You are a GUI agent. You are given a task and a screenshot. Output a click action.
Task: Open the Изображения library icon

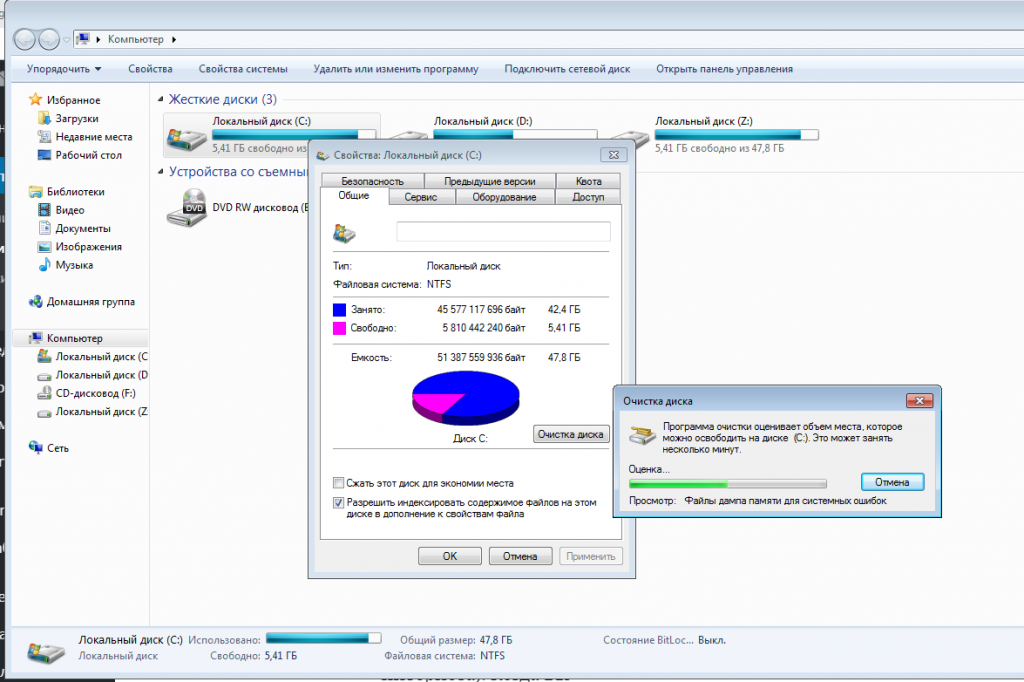tap(44, 246)
